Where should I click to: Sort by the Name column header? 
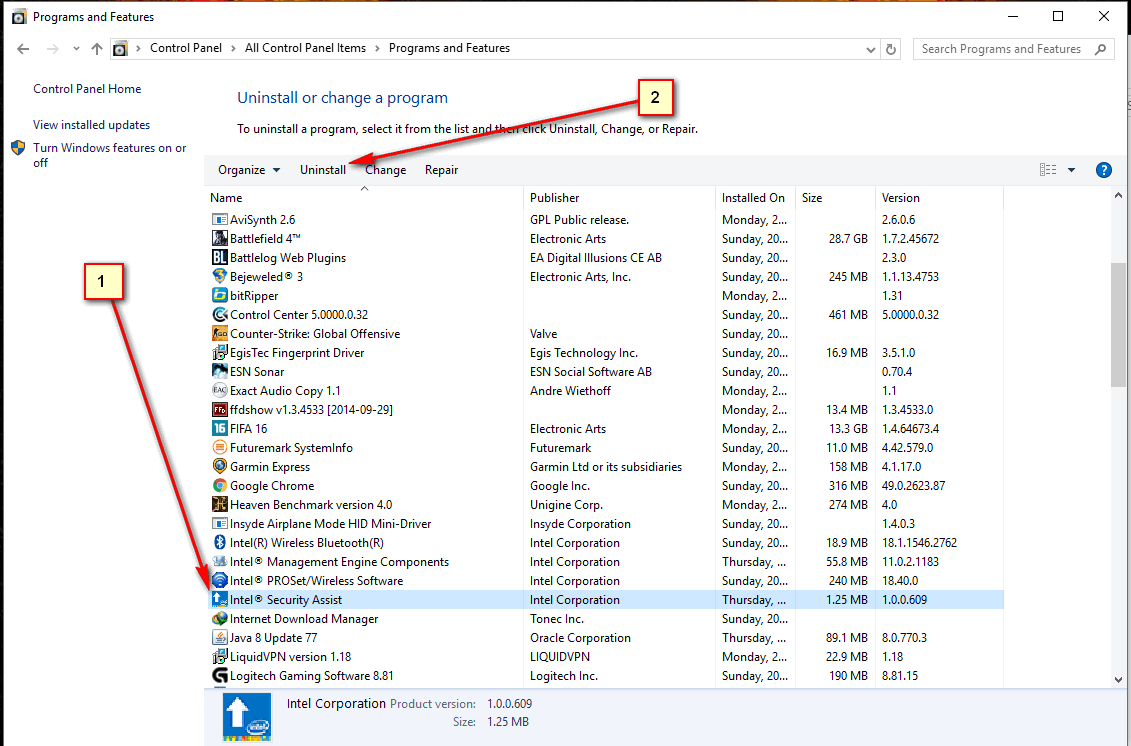[x=364, y=198]
